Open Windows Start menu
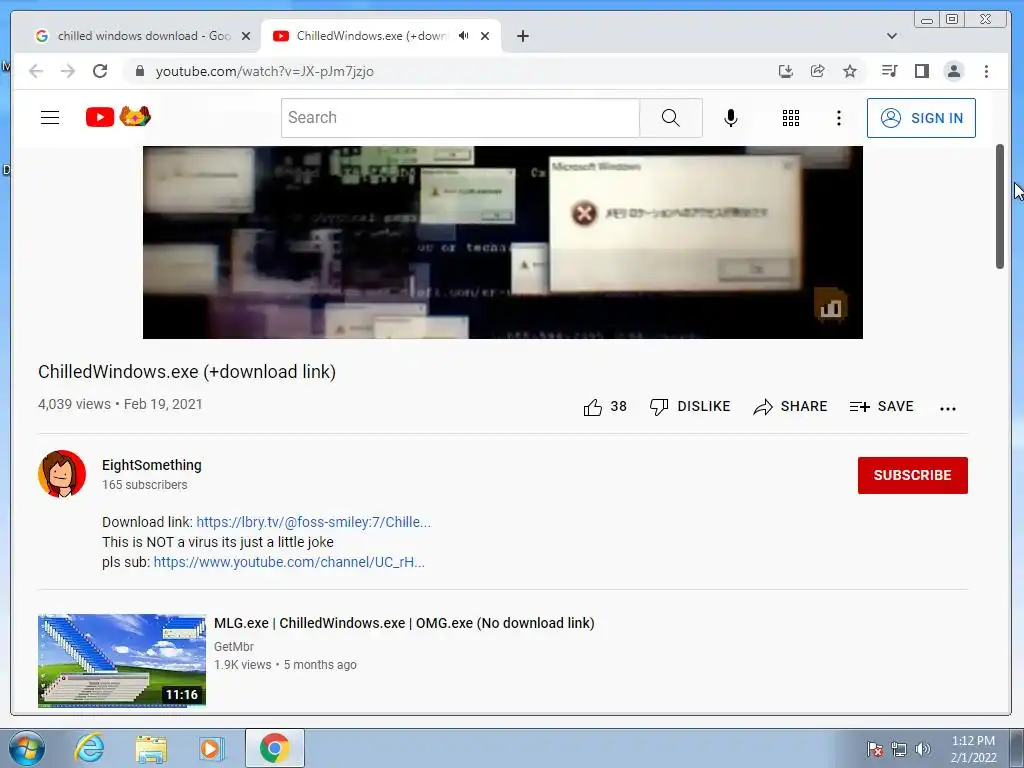Viewport: 1024px width, 768px height. [x=27, y=748]
